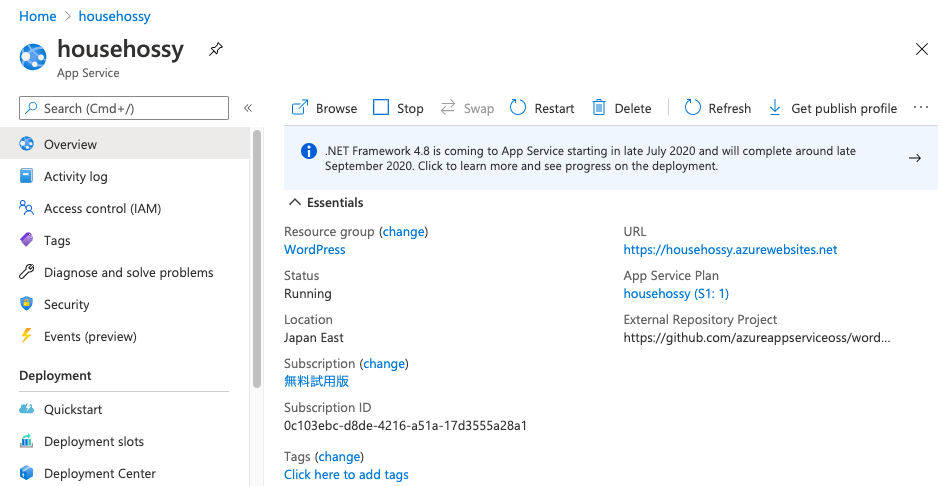Image resolution: width=942 pixels, height=486 pixels.
Task: Click the Deployment Center cube icon
Action: click(x=26, y=473)
